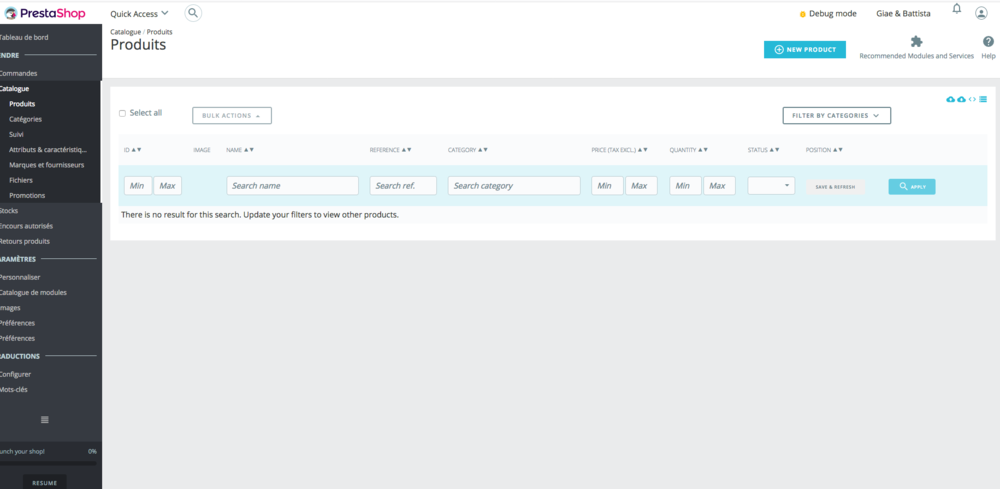Tick the Select all checkbox
Image resolution: width=1000 pixels, height=489 pixels.
122,113
